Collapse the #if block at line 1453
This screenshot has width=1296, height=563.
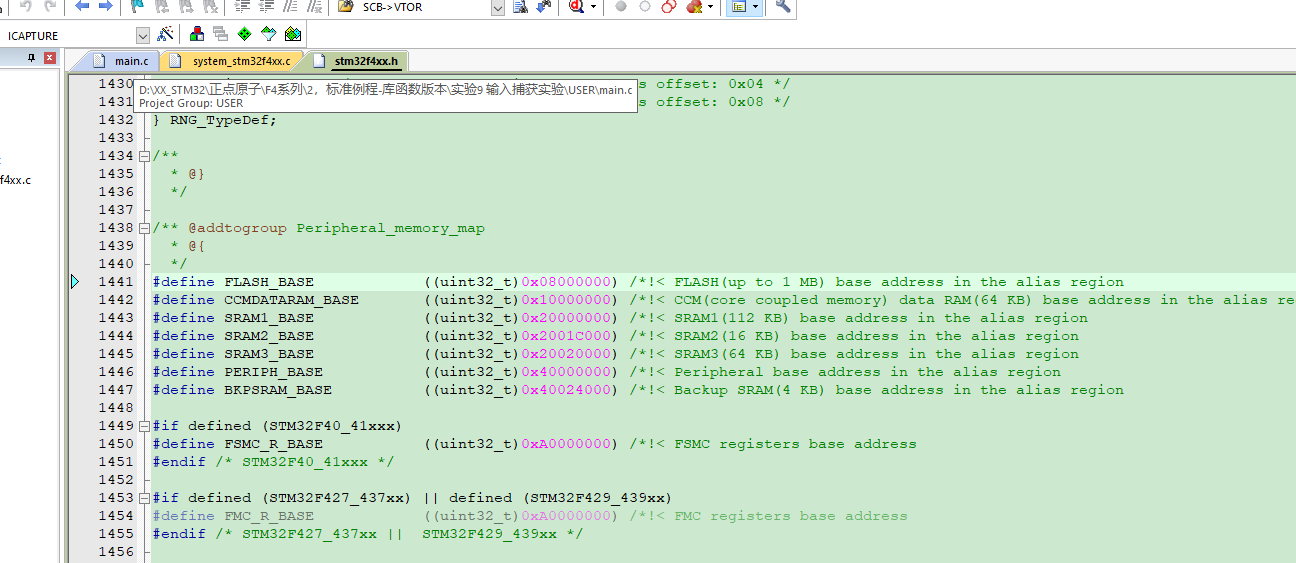point(144,498)
